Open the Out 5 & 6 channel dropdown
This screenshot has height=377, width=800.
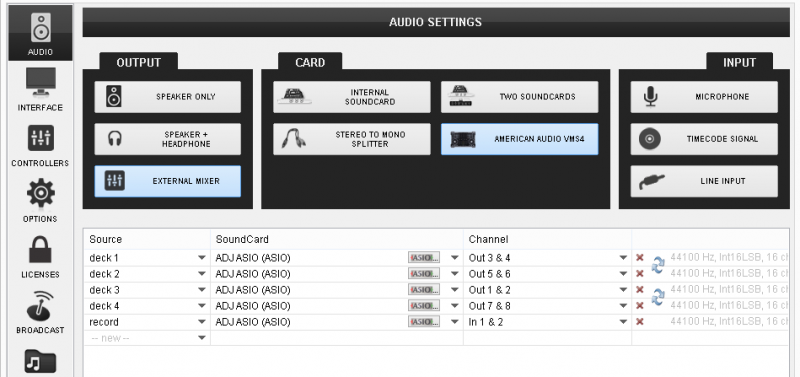(623, 274)
